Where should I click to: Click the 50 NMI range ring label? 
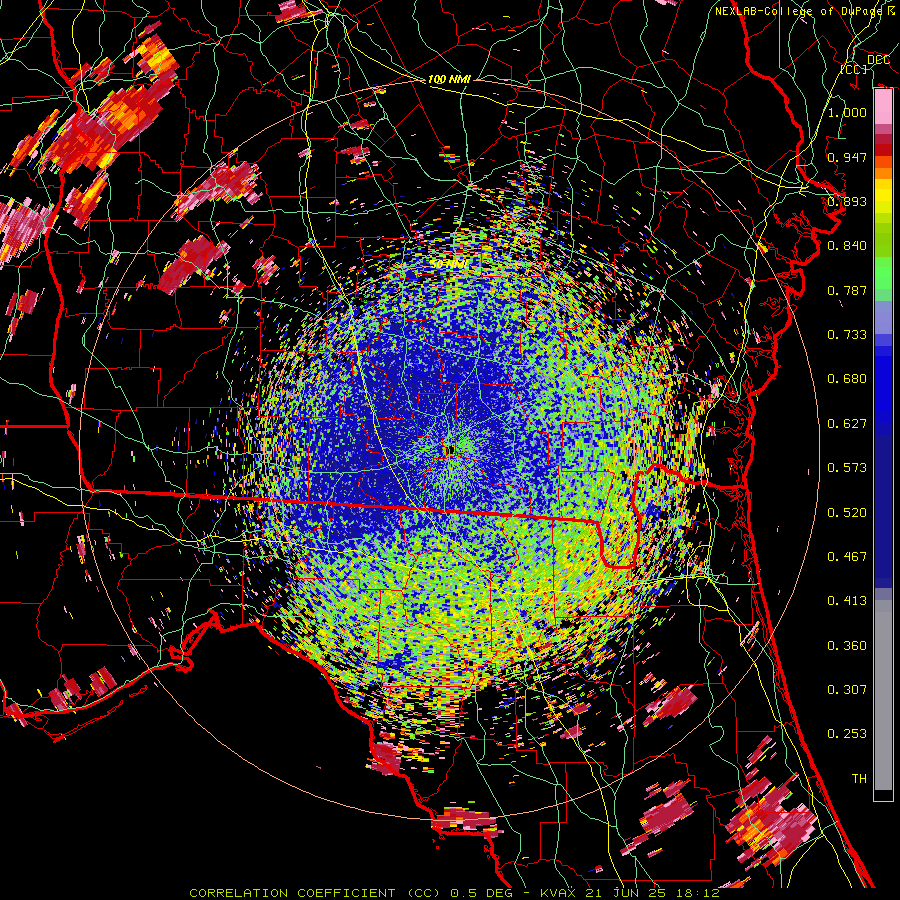(448, 264)
